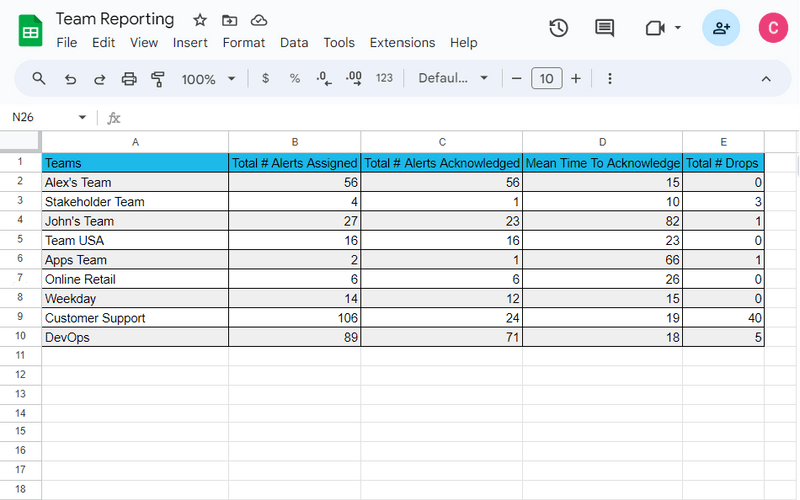Image resolution: width=800 pixels, height=500 pixels.
Task: Format as percent
Action: 294,79
